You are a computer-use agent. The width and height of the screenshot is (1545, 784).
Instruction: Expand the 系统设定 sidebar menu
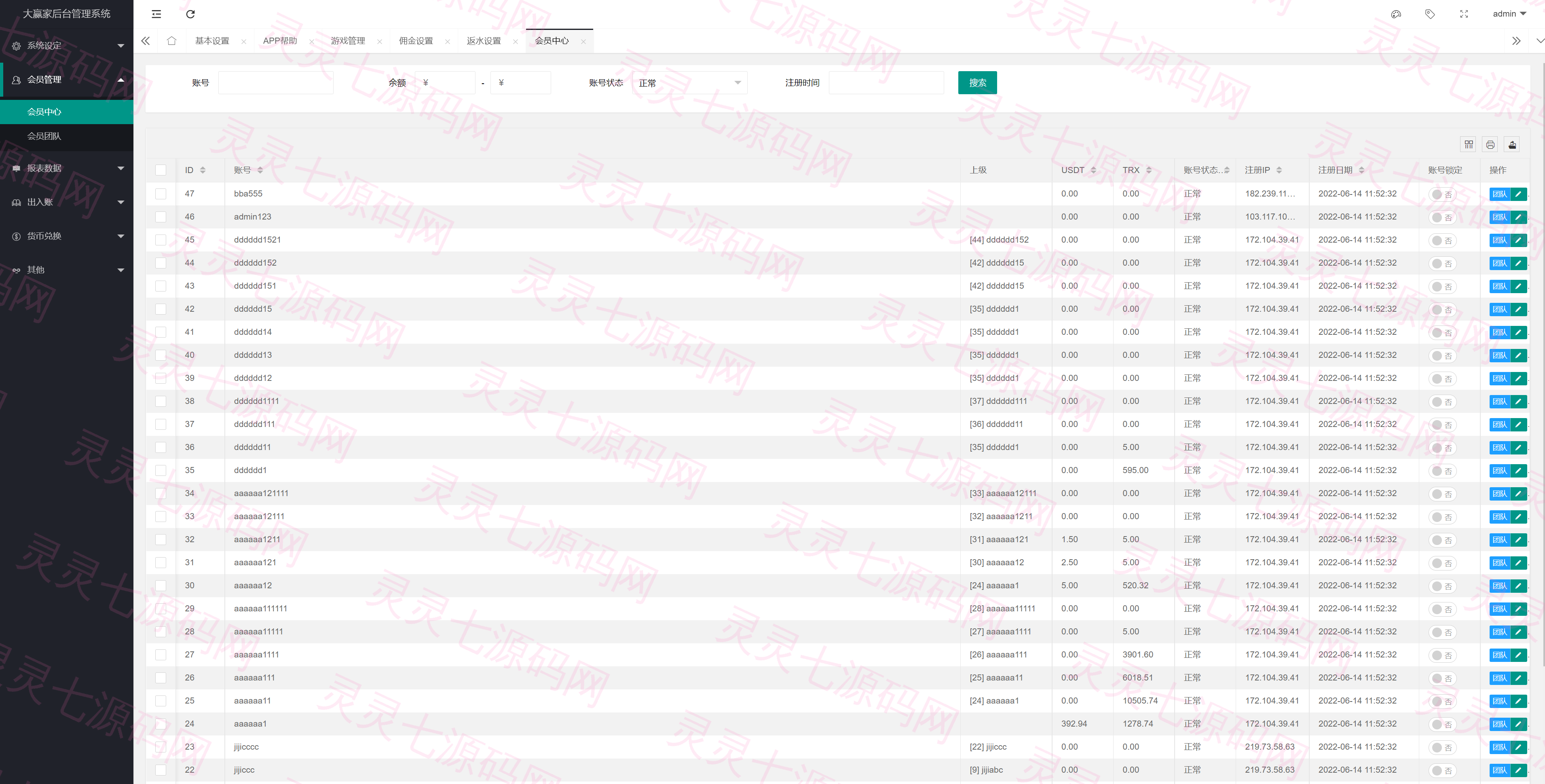[x=67, y=46]
